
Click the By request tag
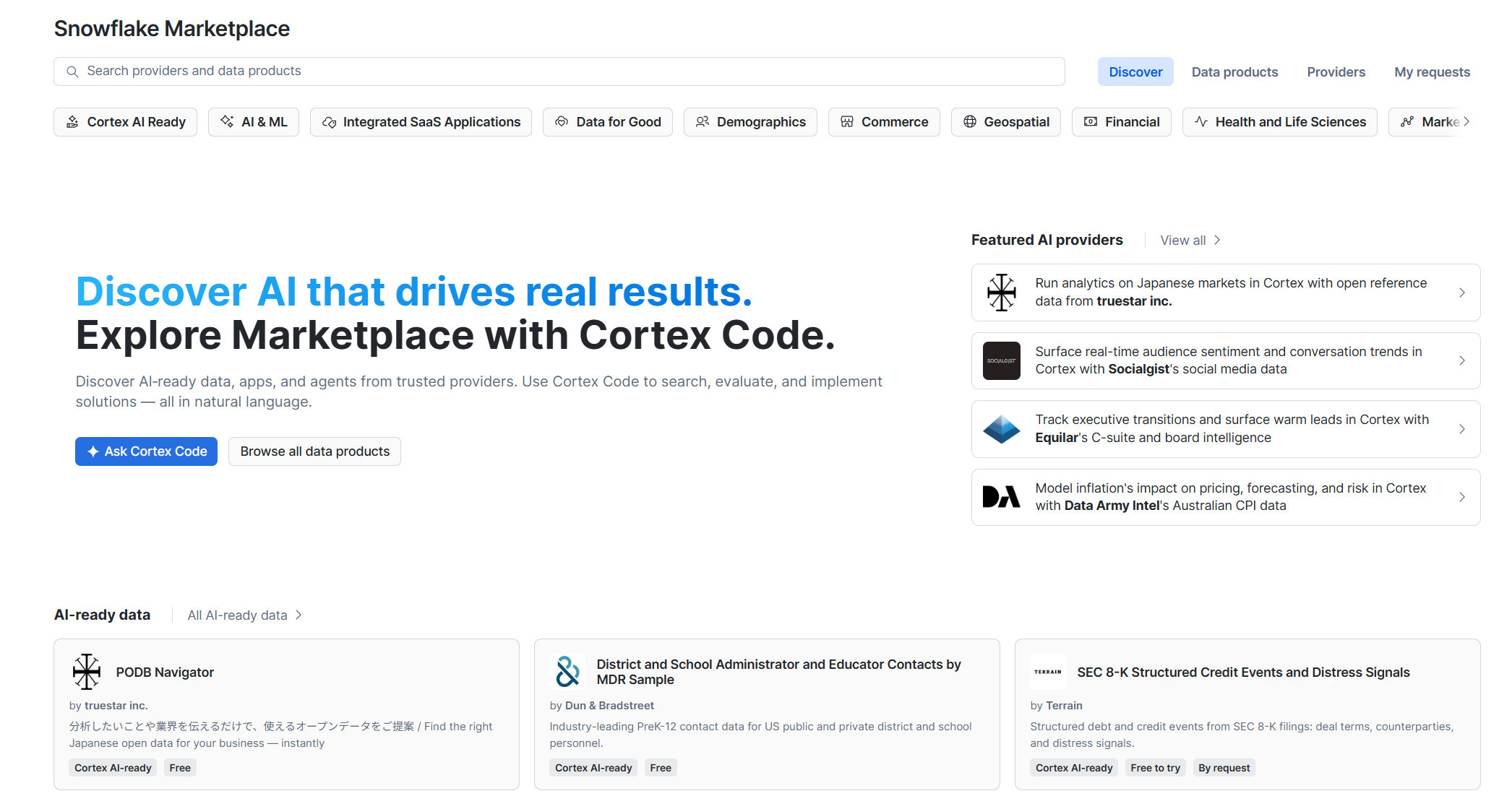[x=1224, y=768]
